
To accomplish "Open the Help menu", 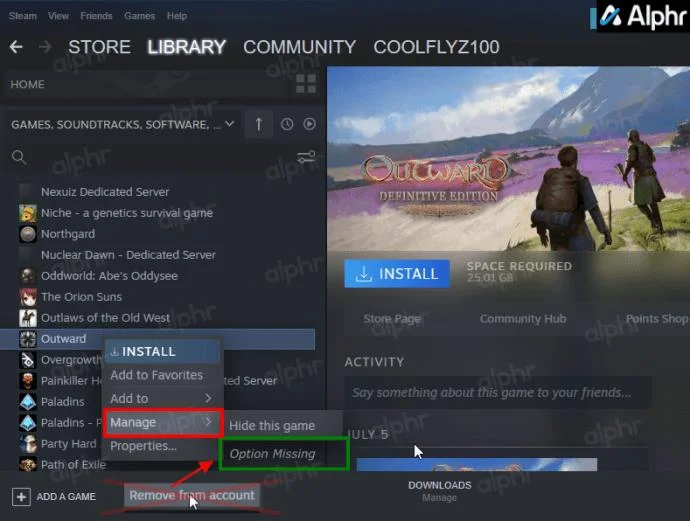I will (176, 16).
